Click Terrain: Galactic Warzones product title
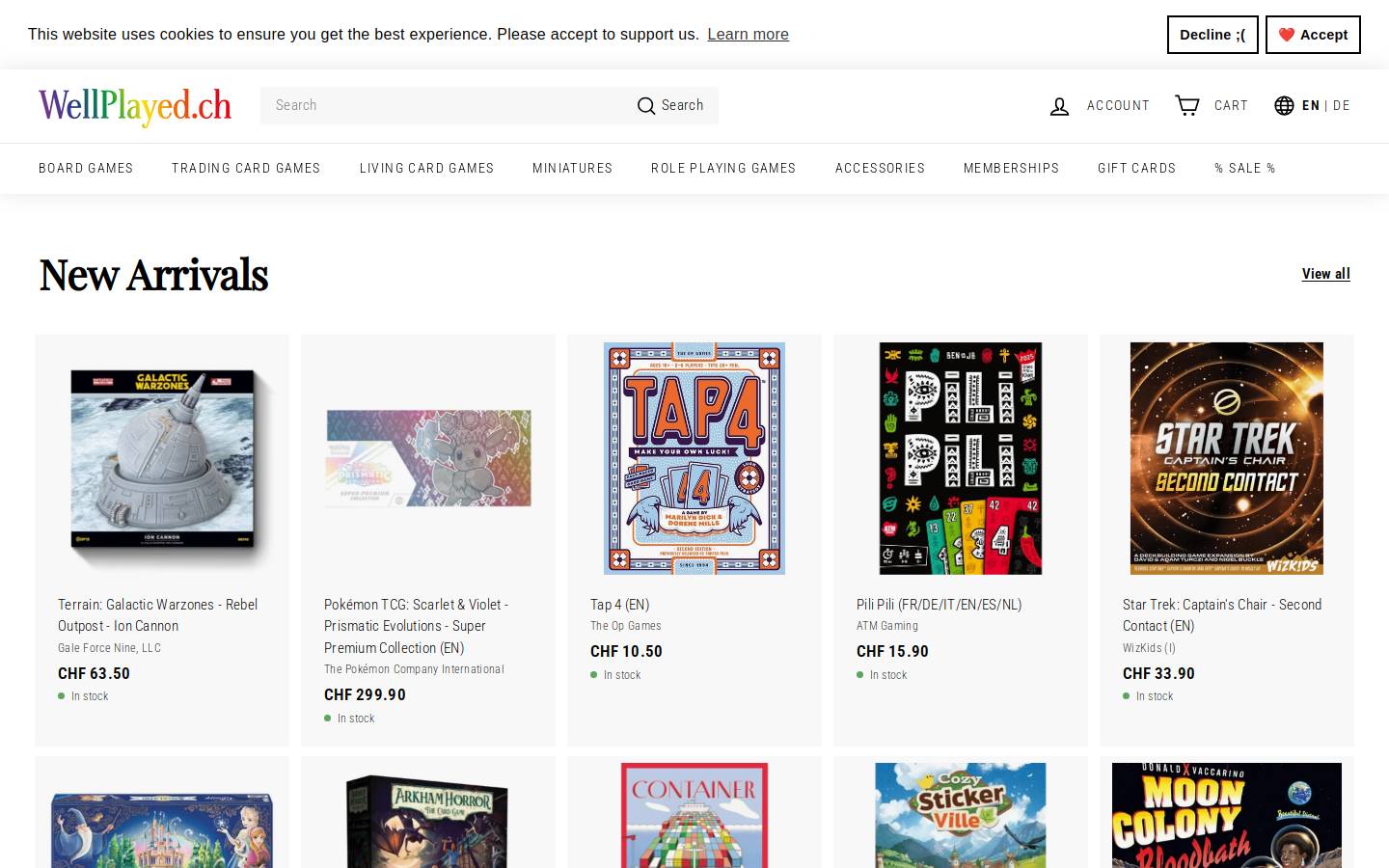Image resolution: width=1389 pixels, height=868 pixels. (157, 615)
